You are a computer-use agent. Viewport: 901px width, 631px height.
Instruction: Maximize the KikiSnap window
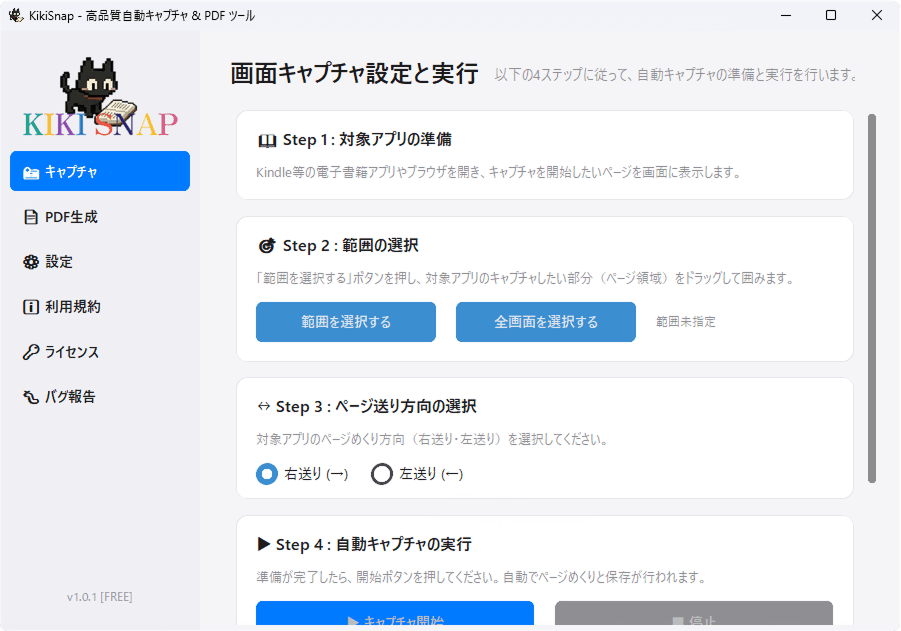tap(831, 15)
